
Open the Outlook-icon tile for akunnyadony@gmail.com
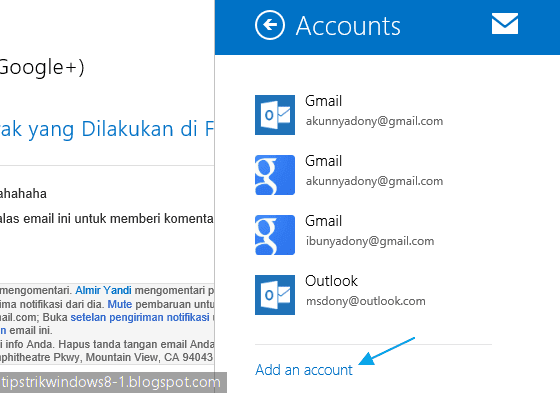[x=275, y=115]
